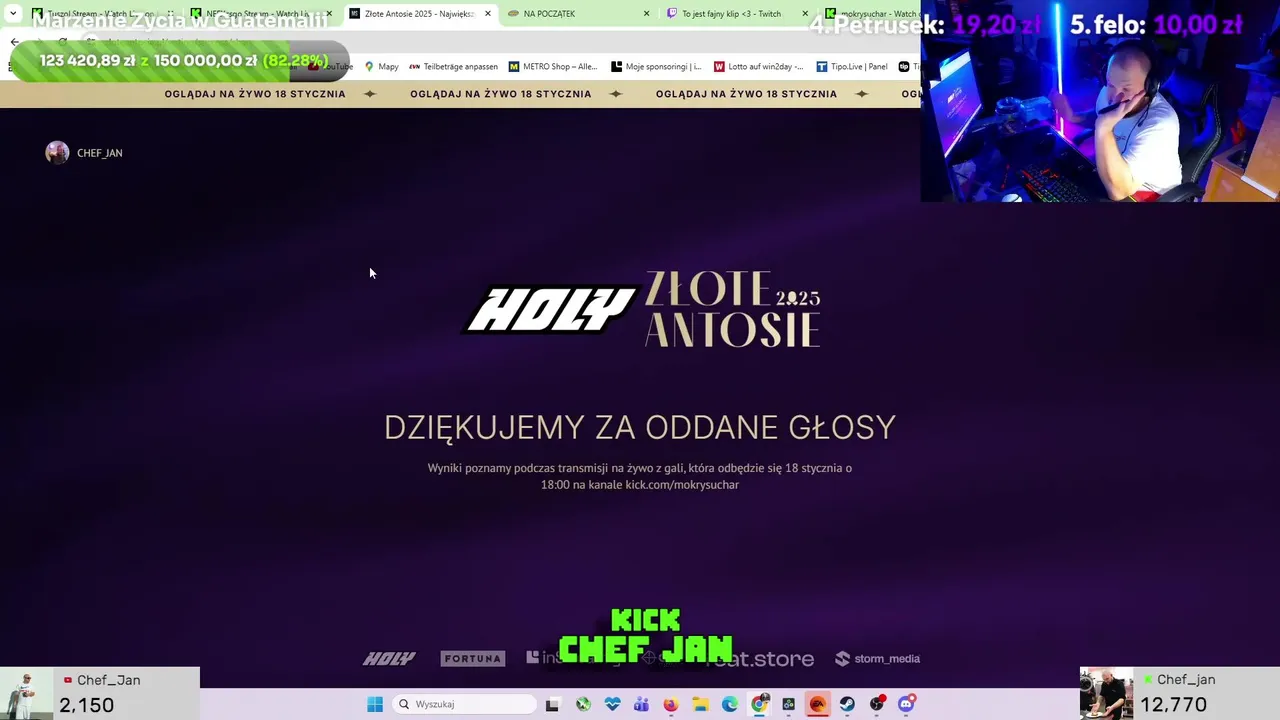This screenshot has height=720, width=1280.
Task: Open the green Xbox-style taskbar app
Action: pos(583,704)
